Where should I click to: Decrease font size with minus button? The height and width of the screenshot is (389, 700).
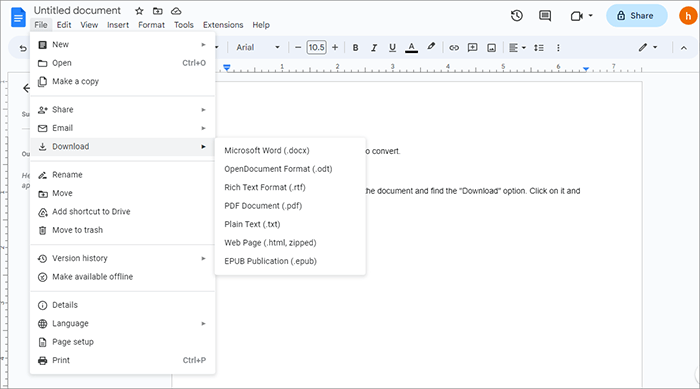(298, 47)
